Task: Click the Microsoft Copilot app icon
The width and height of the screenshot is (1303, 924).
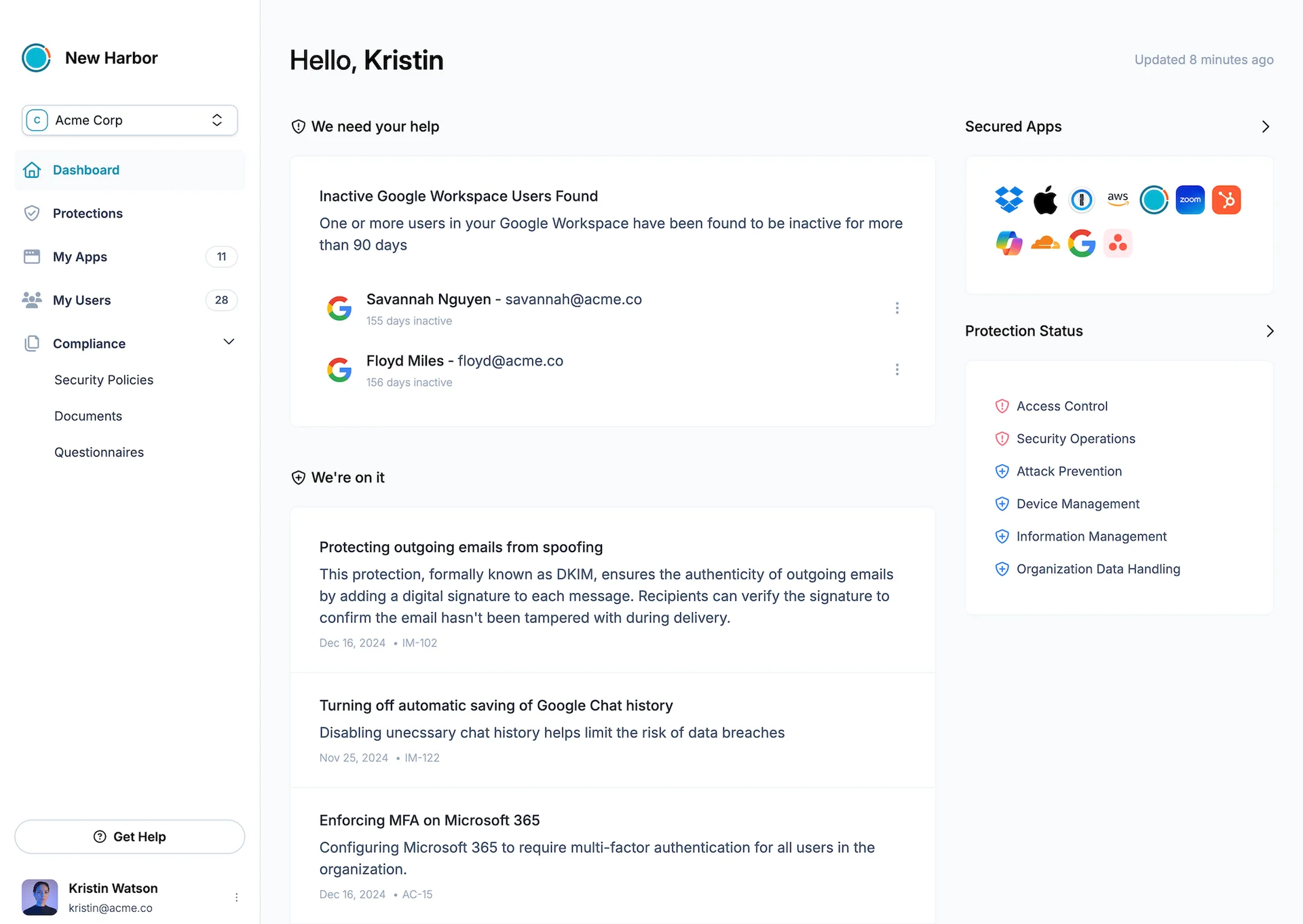Action: tap(1008, 243)
